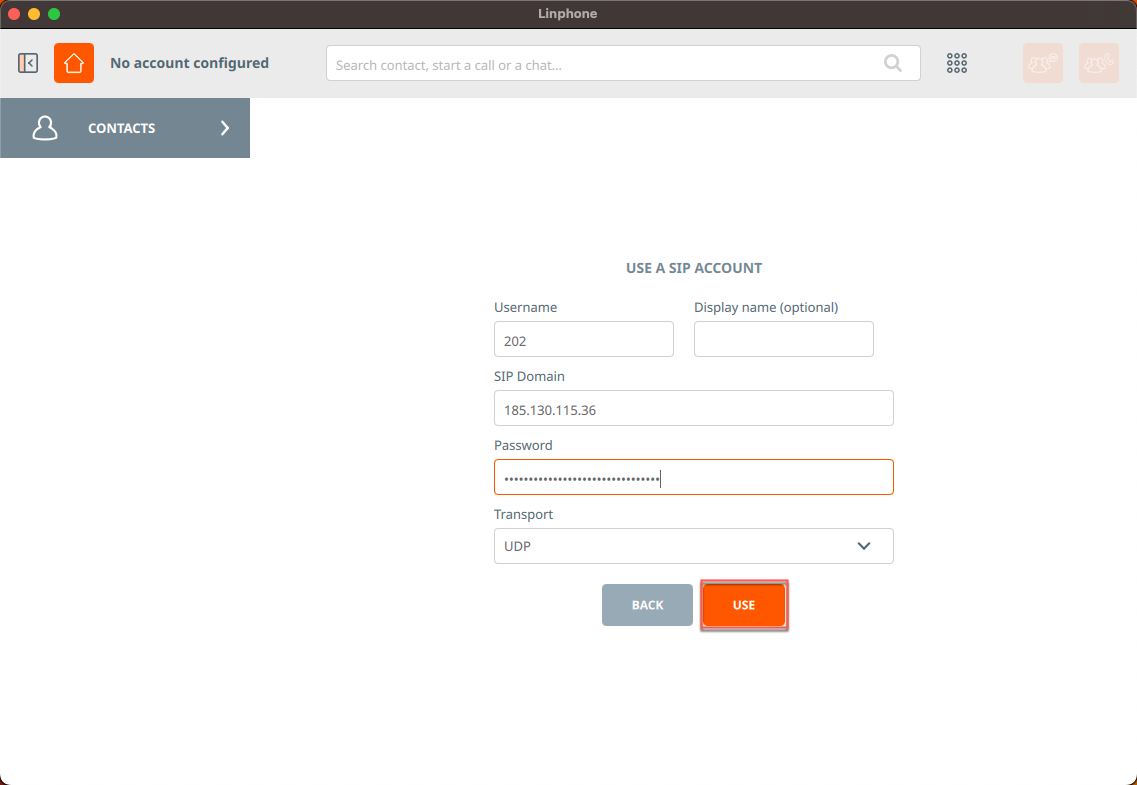This screenshot has width=1137, height=785.
Task: Start a group chat via top-right icon
Action: pyautogui.click(x=1042, y=63)
